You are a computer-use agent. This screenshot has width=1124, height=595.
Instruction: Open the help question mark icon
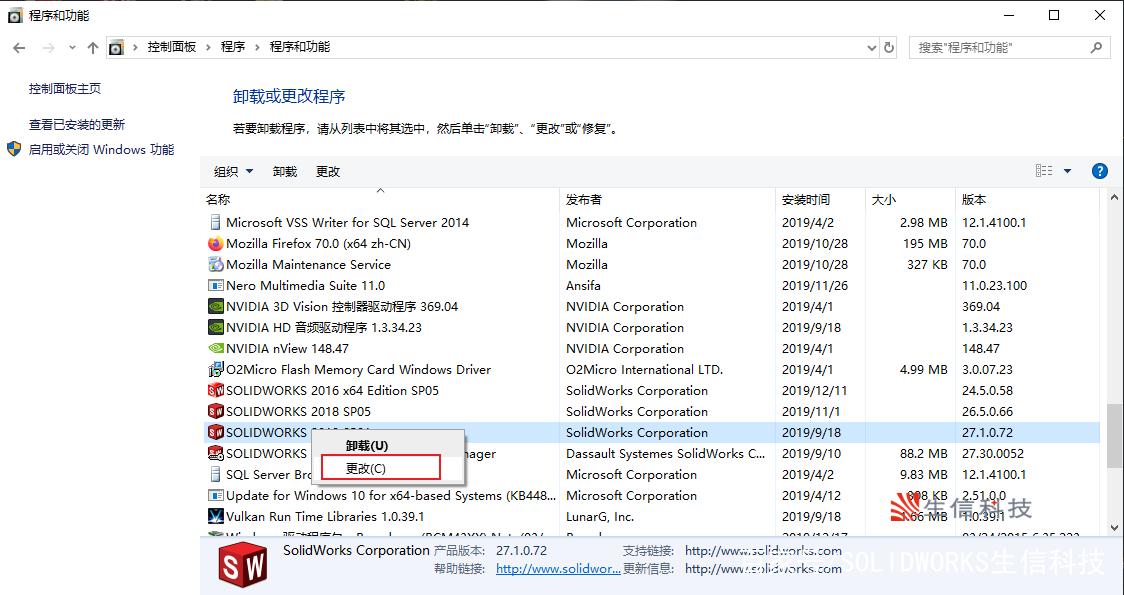1099,171
